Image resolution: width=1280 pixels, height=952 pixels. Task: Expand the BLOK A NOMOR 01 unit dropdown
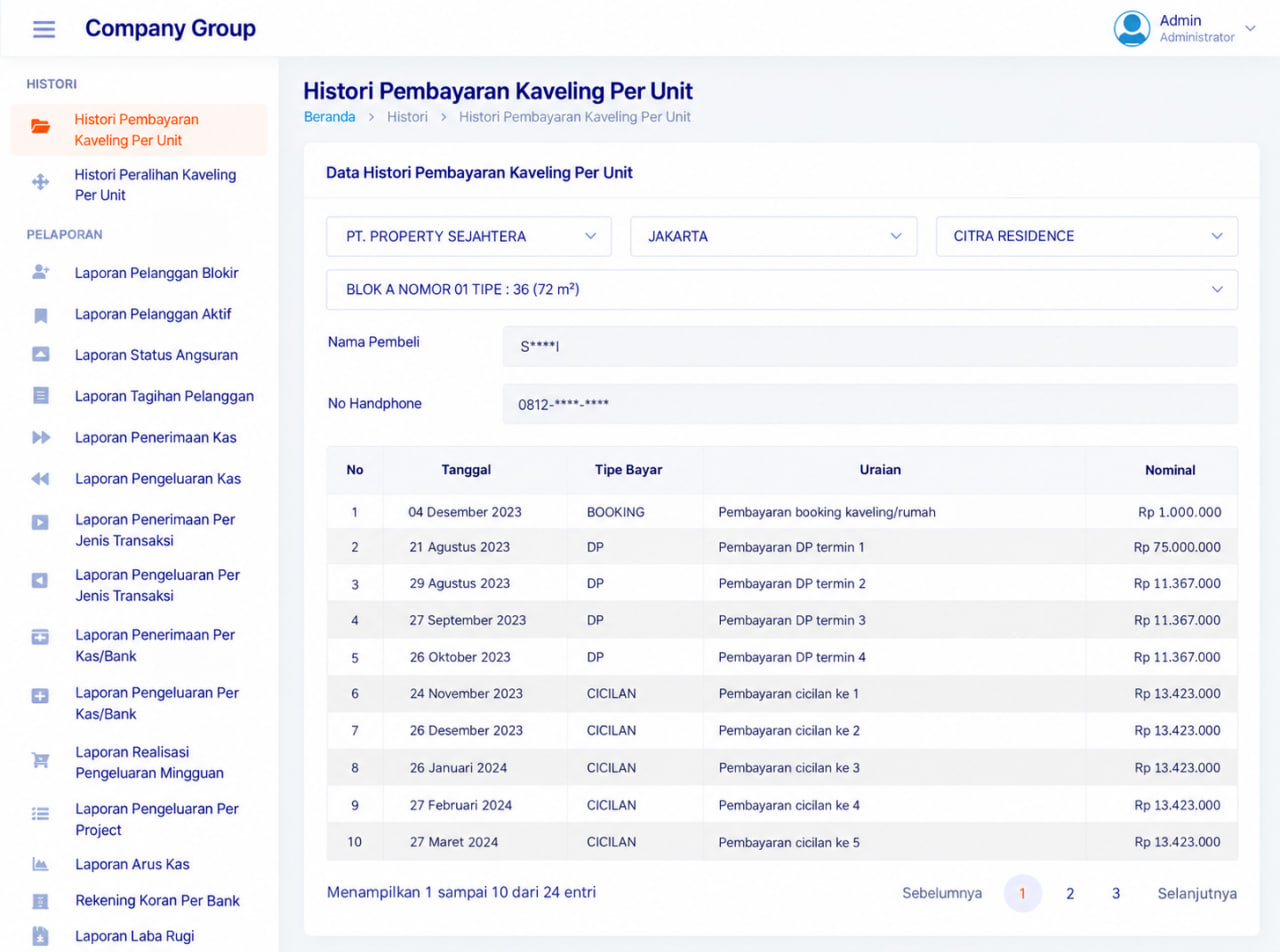(782, 289)
